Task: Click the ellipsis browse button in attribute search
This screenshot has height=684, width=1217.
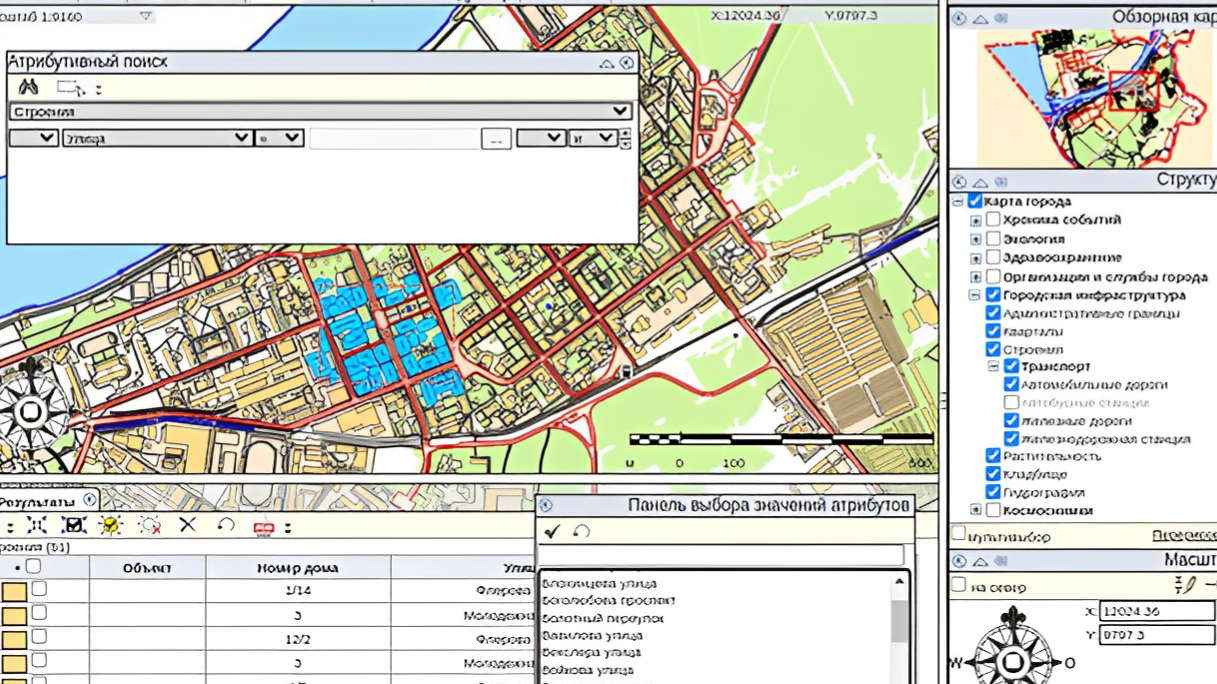Action: pos(496,139)
